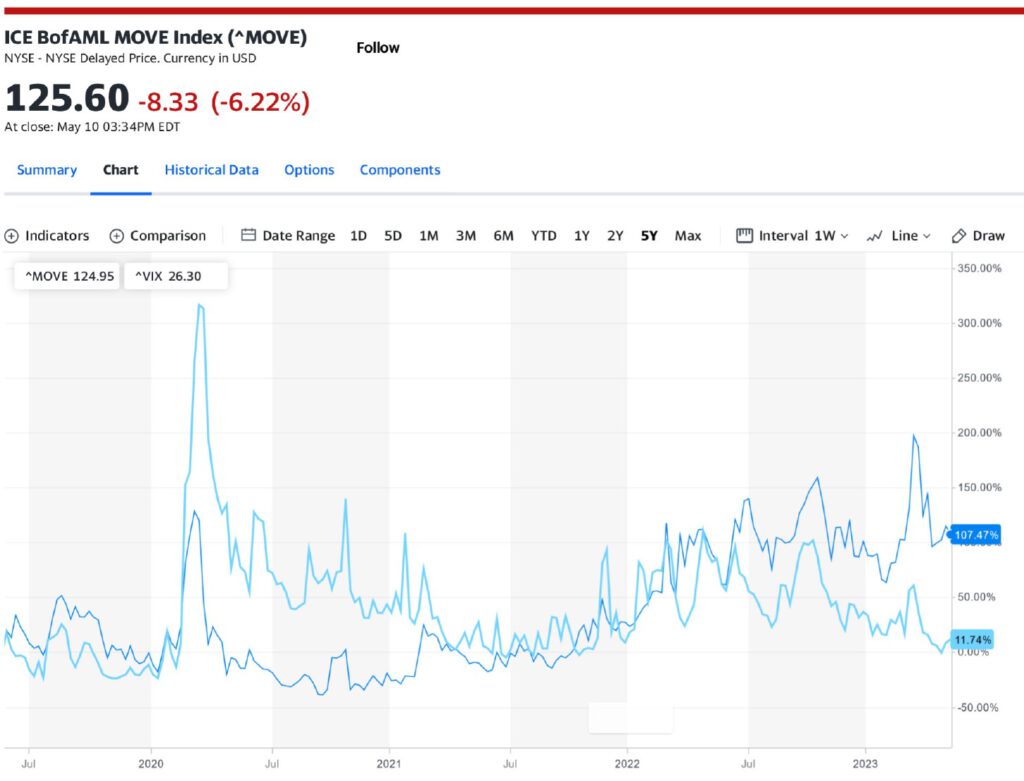The height and width of the screenshot is (781, 1024).
Task: Add a Comparison via plus icon
Action: coord(116,236)
